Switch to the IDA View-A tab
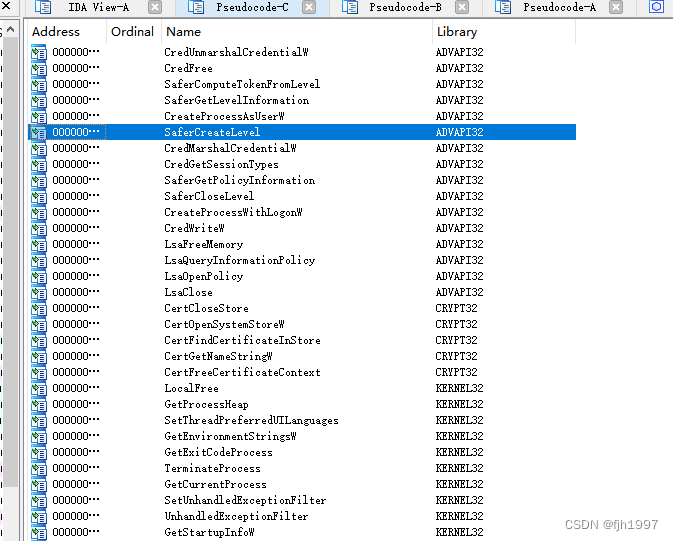Image resolution: width=673 pixels, height=541 pixels. coord(98,7)
